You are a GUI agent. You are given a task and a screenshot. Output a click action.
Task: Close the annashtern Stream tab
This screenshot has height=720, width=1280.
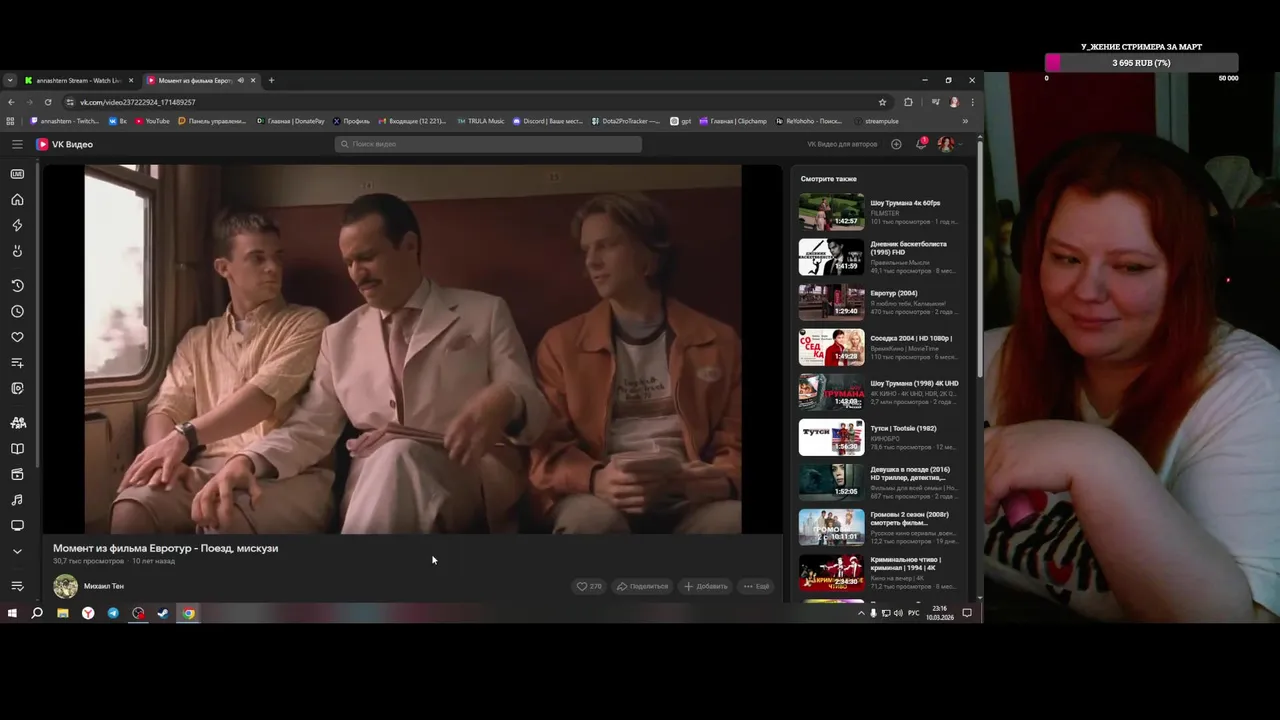(131, 80)
